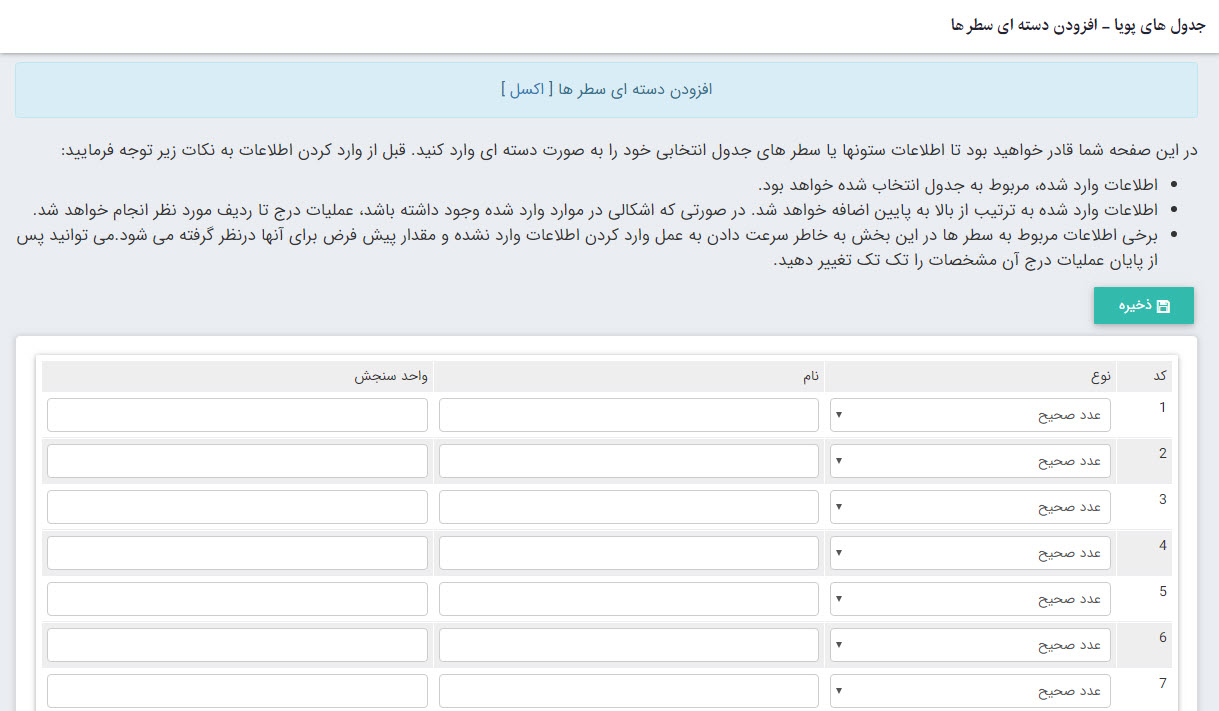Click the کد column header cell
This screenshot has width=1219, height=711.
coord(1156,375)
